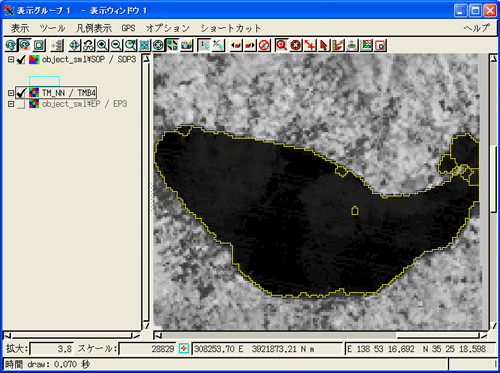This screenshot has height=373, width=500.
Task: Enable the object_sml EP3 layer checkbox
Action: click(x=21, y=104)
